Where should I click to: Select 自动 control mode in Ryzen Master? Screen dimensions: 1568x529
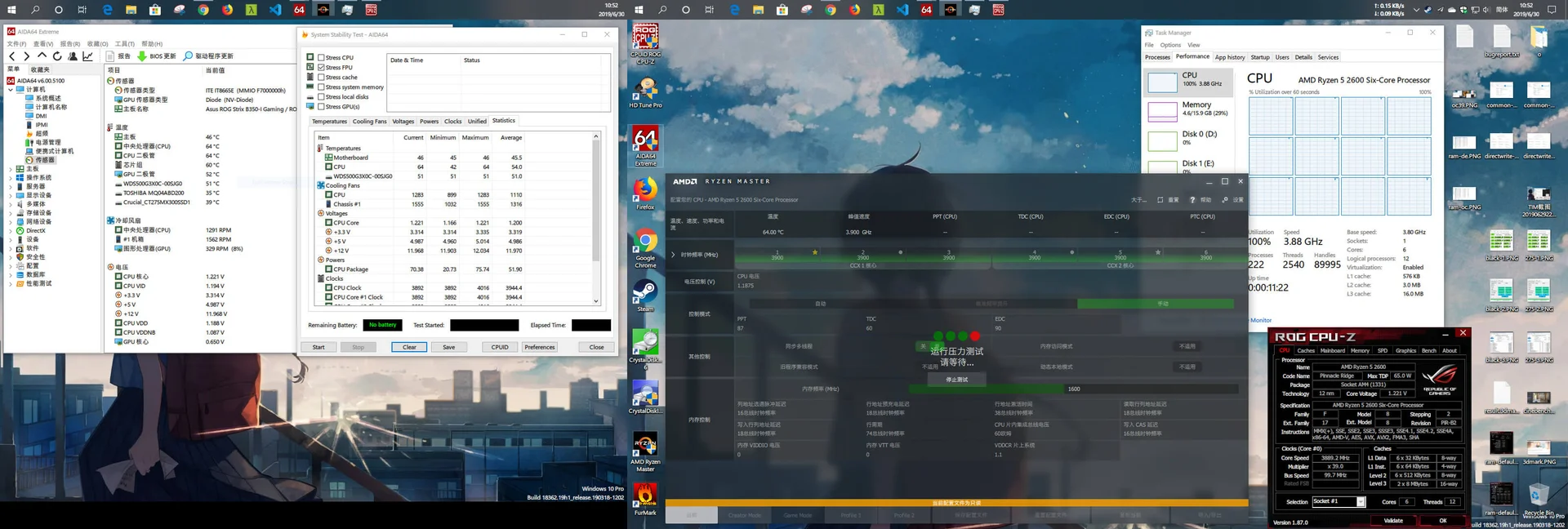point(820,304)
